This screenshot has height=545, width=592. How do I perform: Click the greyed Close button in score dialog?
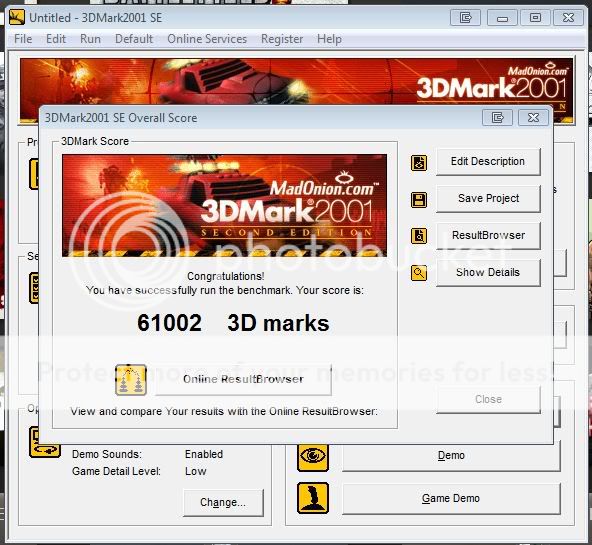point(488,399)
